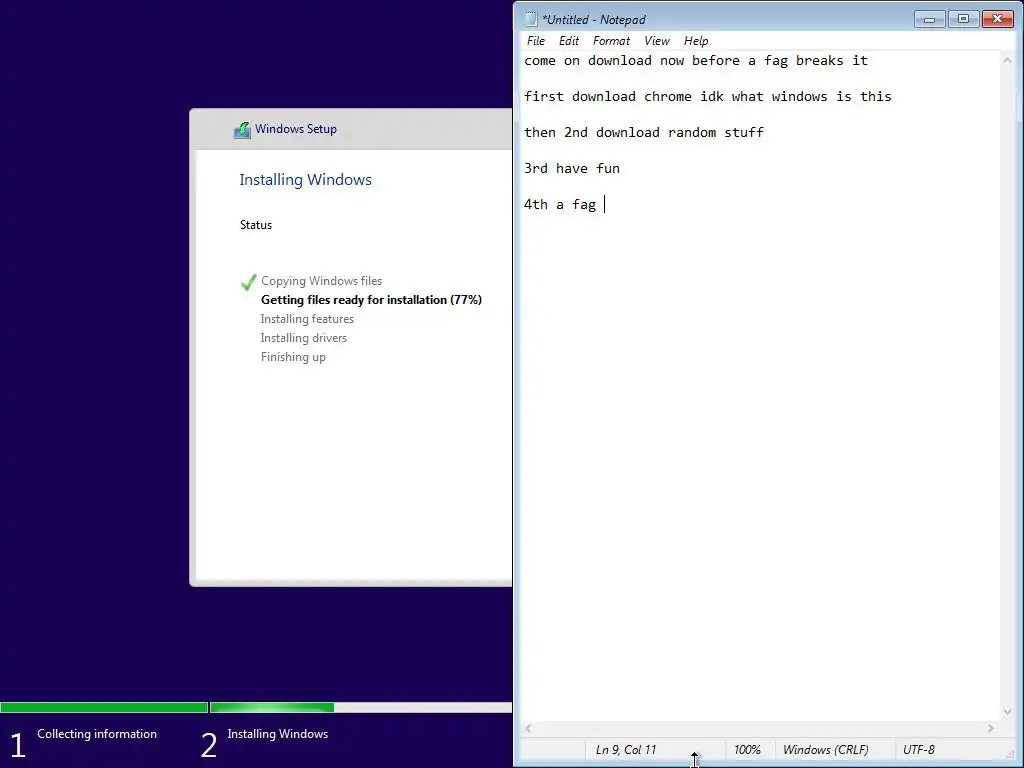Click the 'Status' label in Windows Setup
The height and width of the screenshot is (768, 1024).
[x=255, y=225]
